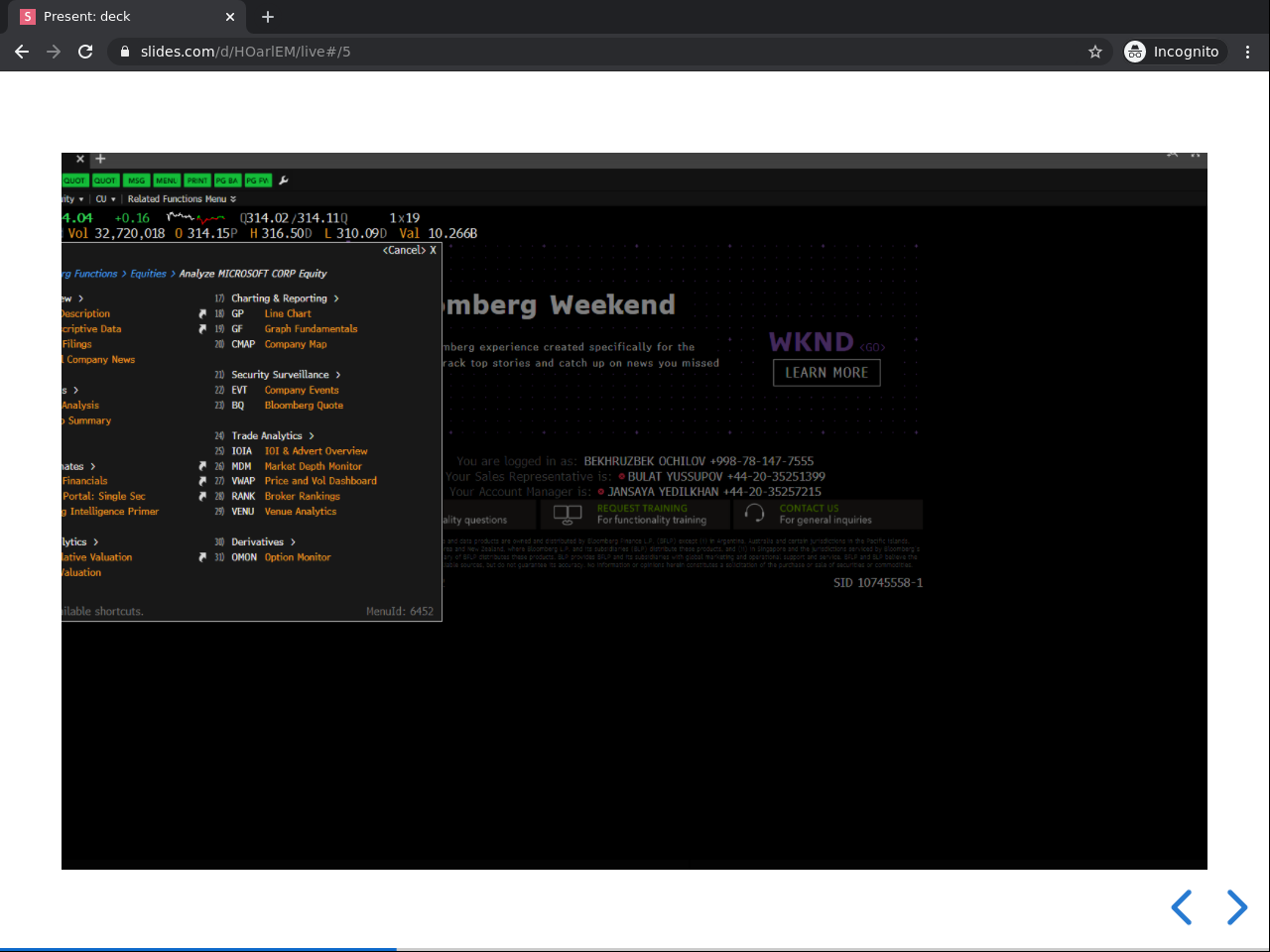Go to the next slide arrow
Screen dimensions: 1270x952
[1236, 906]
